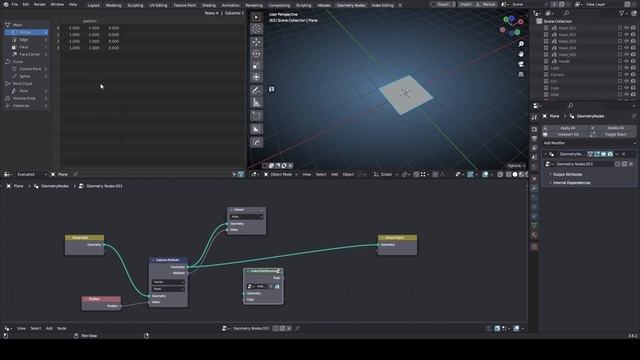Click the text info icon in viewport
Screen dimensions: 640x360
[271, 89]
